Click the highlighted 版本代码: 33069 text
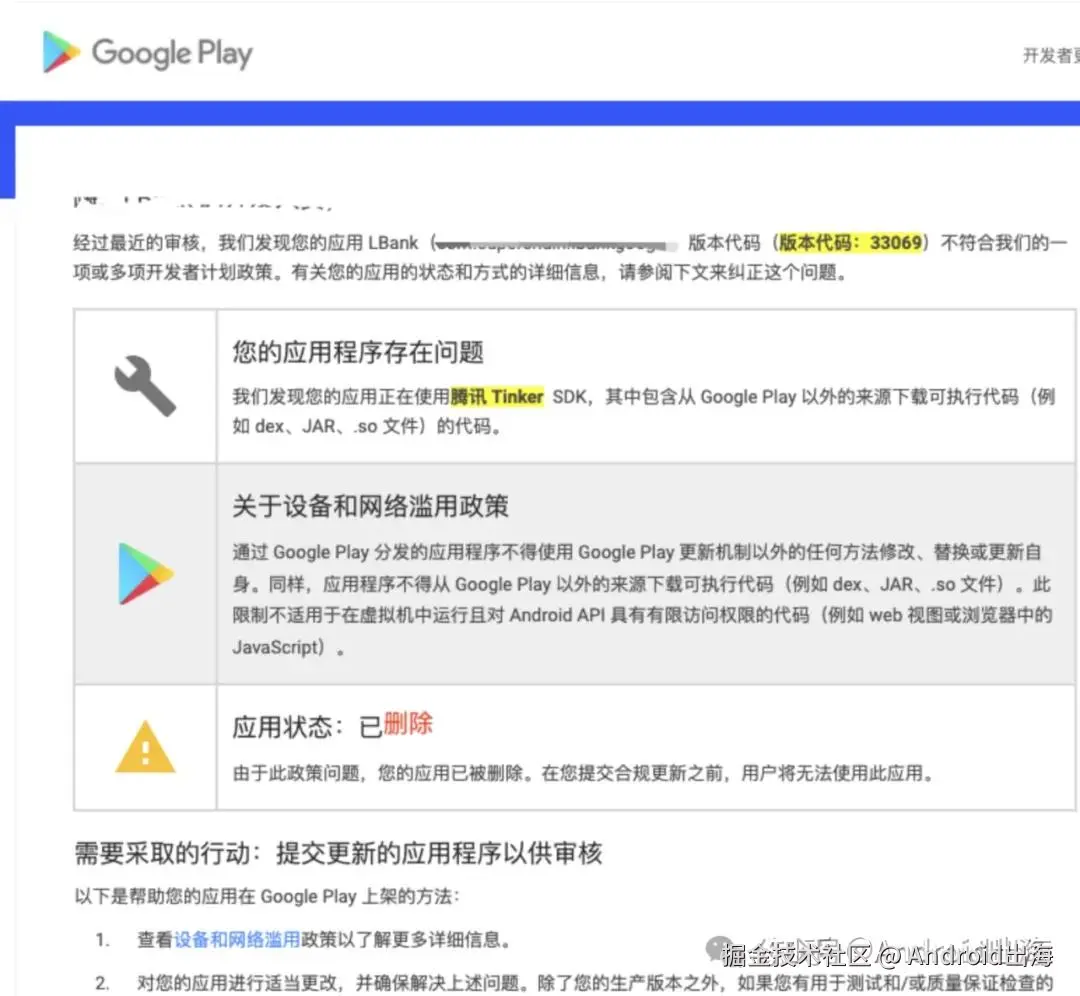 (x=851, y=242)
